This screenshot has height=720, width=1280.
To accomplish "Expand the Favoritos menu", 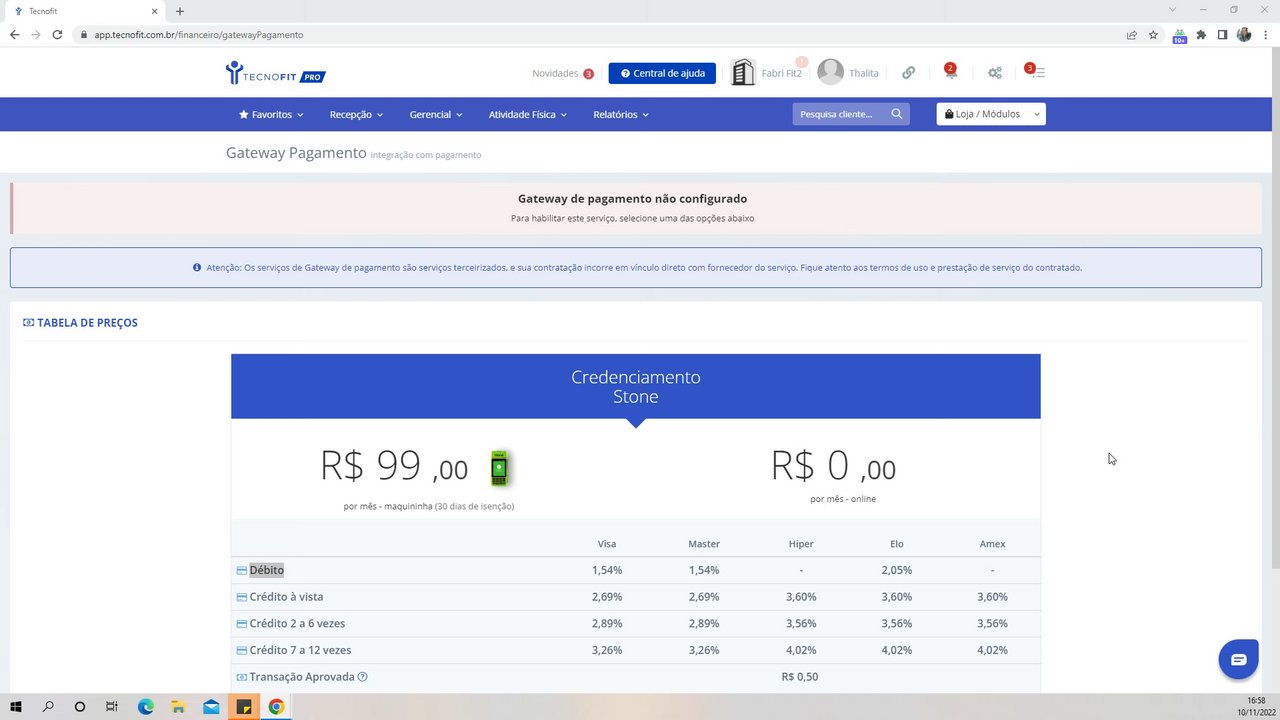I will point(271,114).
